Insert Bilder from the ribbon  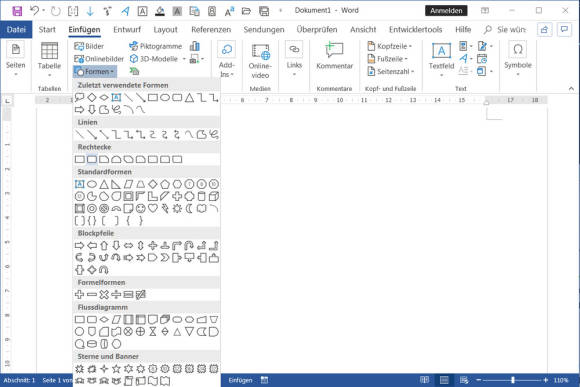(x=89, y=46)
